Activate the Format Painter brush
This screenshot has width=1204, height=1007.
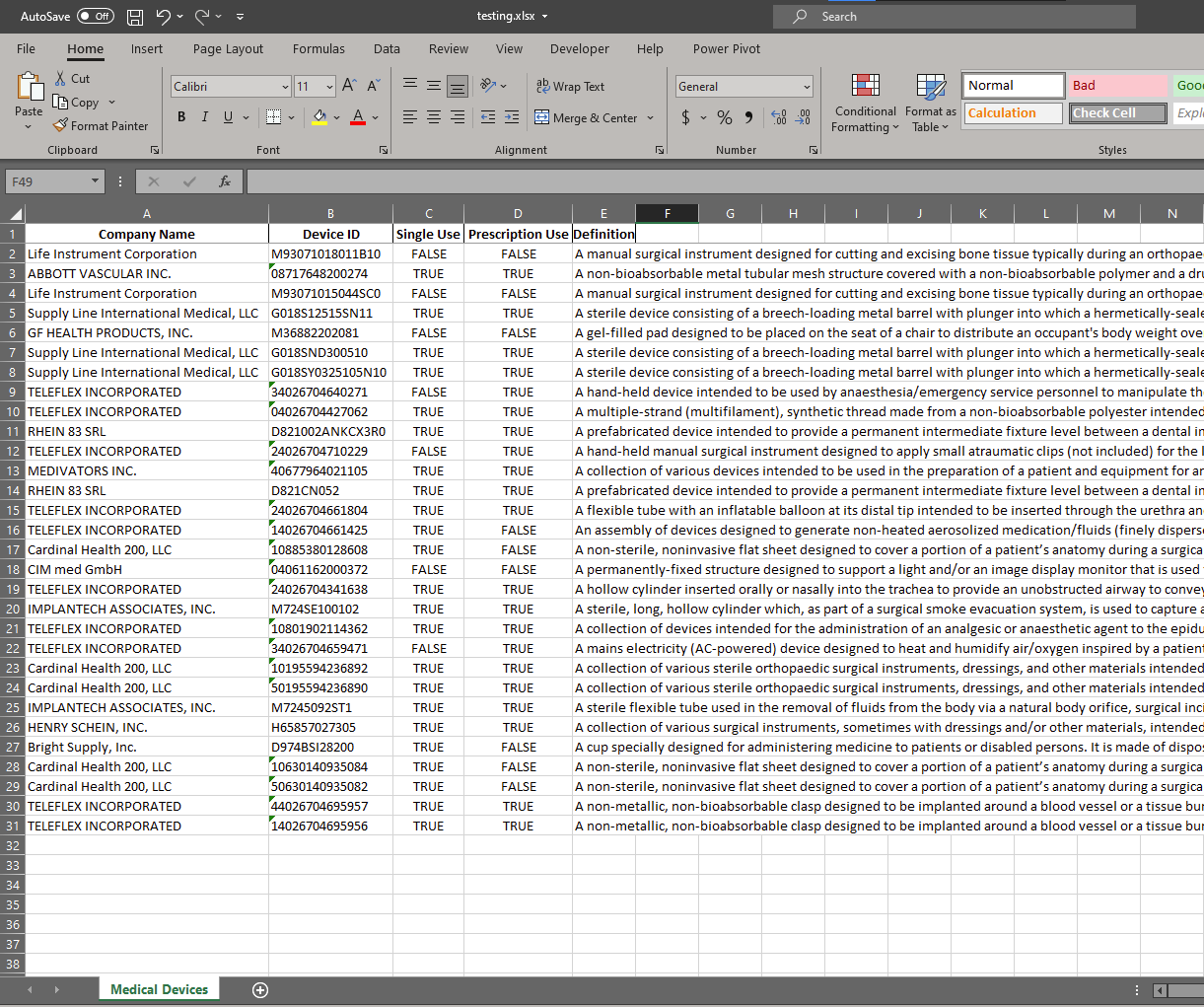(x=100, y=126)
